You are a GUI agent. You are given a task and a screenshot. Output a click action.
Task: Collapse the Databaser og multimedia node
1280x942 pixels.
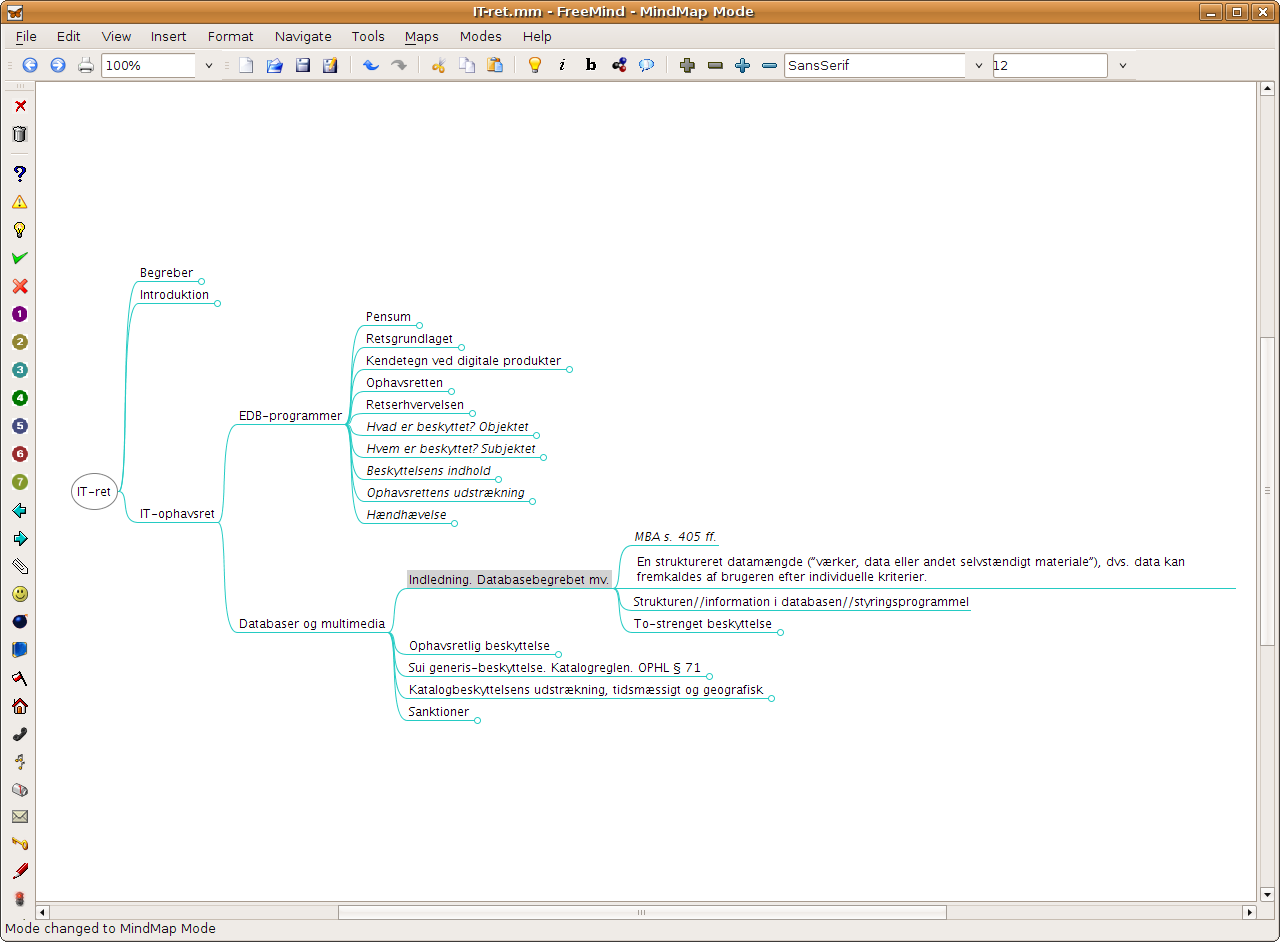coord(312,624)
